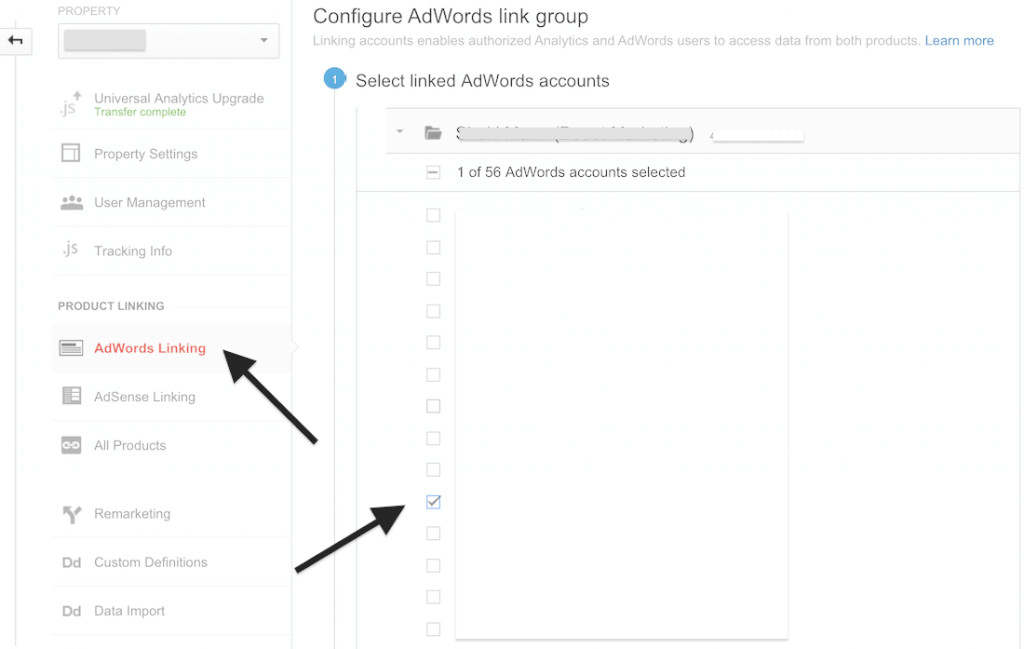1024x649 pixels.
Task: Select AdWords Linking label
Action: coord(150,348)
